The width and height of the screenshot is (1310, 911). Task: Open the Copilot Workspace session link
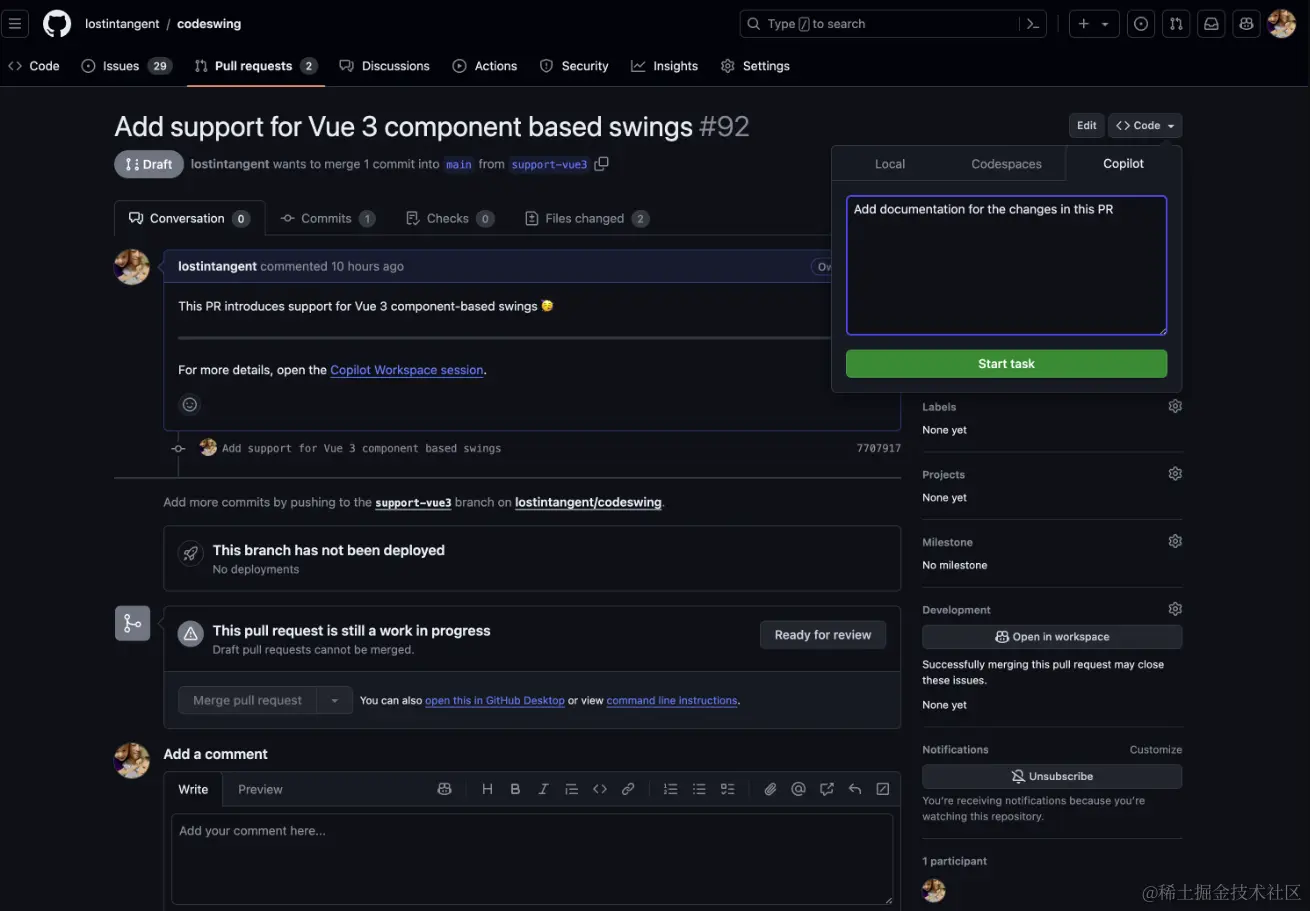coord(406,369)
